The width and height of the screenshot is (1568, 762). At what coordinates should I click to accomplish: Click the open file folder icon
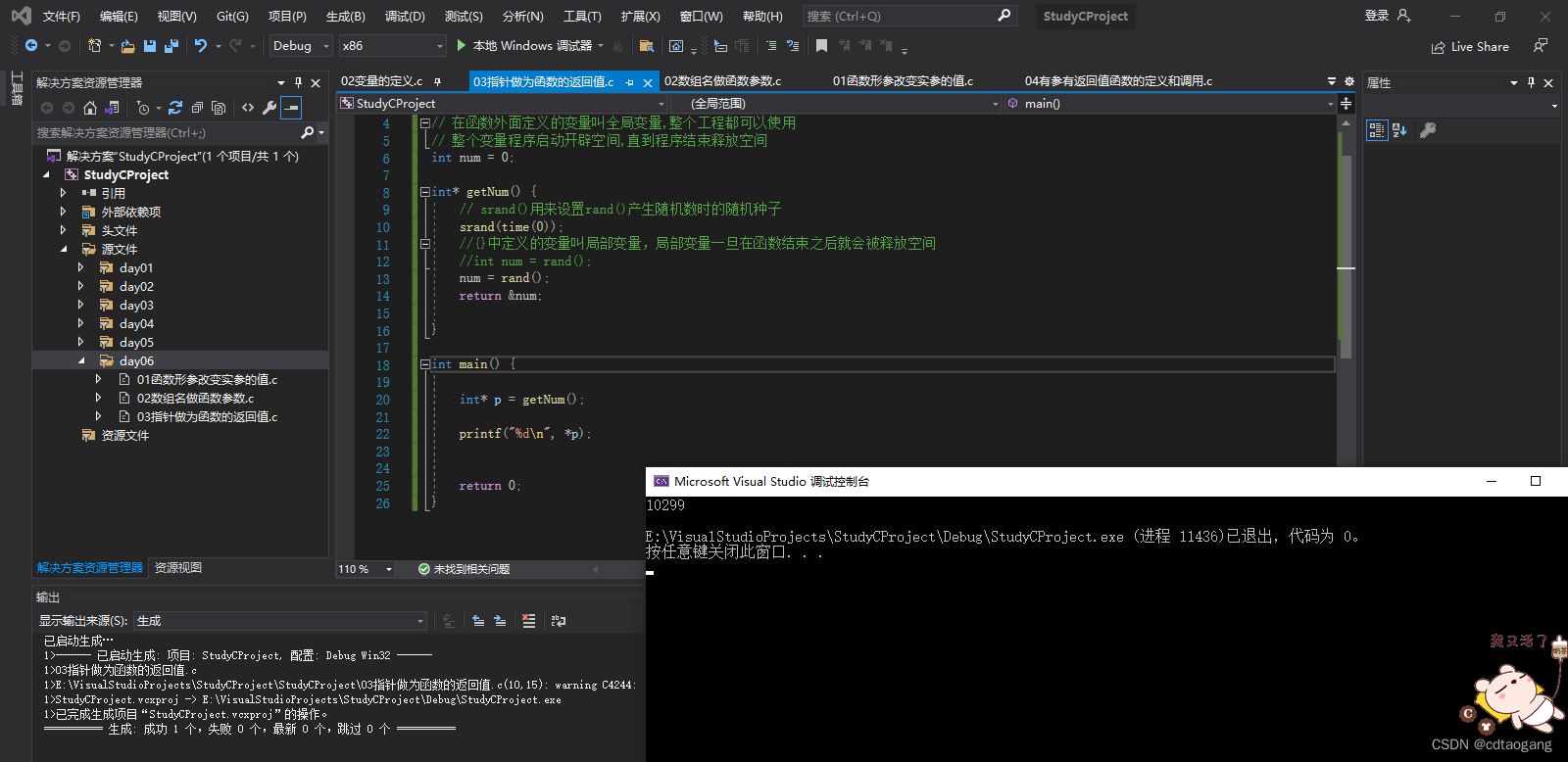click(128, 46)
